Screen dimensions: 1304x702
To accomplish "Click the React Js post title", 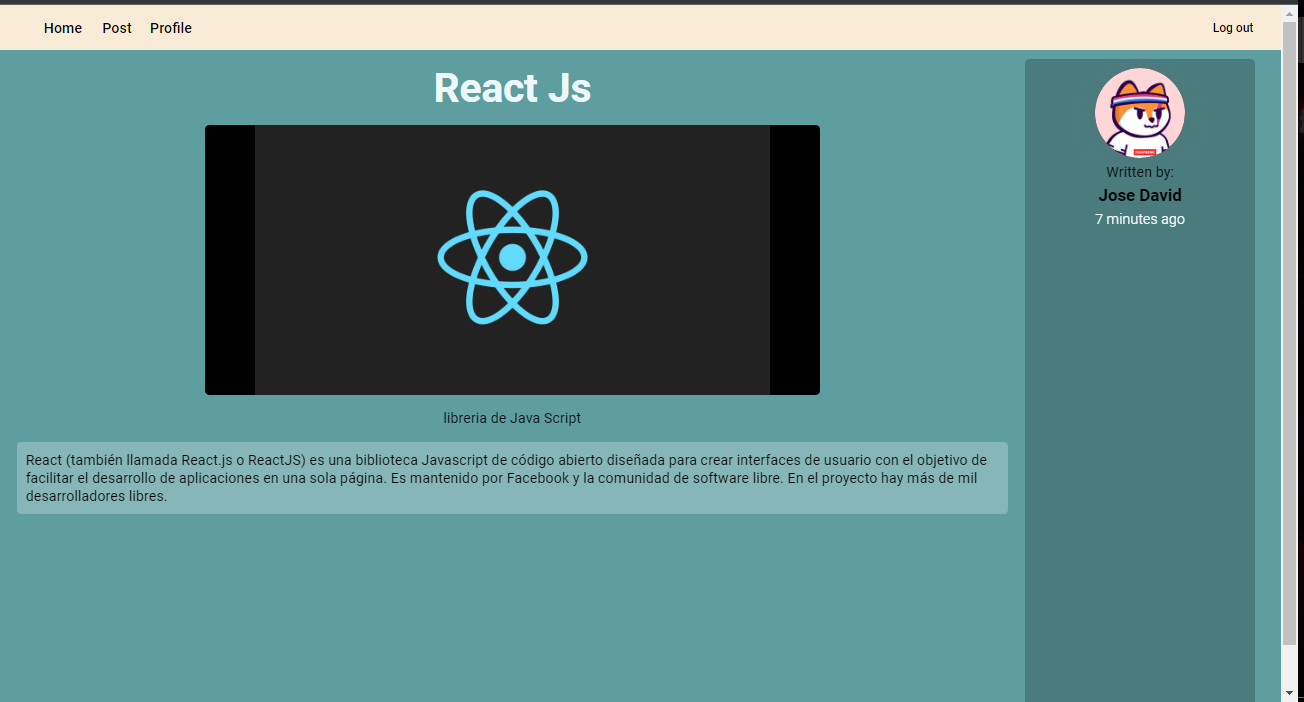I will pos(512,88).
